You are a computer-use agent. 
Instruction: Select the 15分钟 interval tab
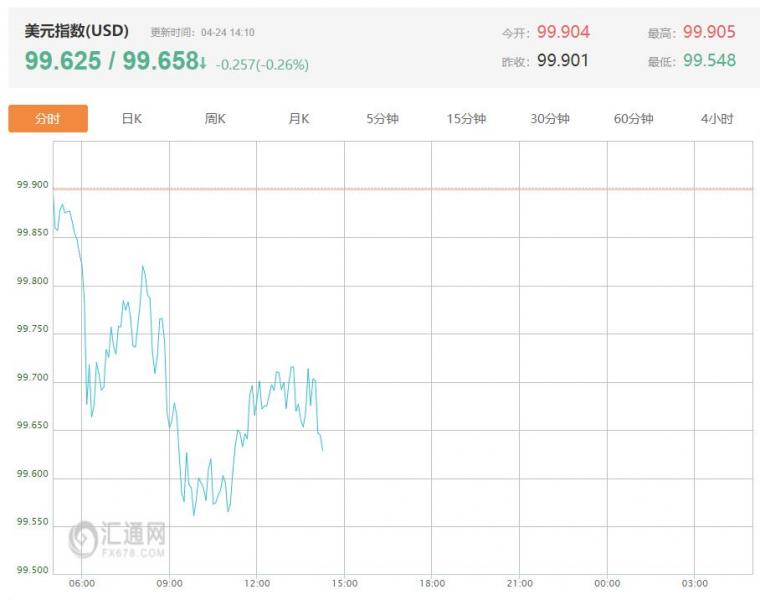click(x=466, y=119)
